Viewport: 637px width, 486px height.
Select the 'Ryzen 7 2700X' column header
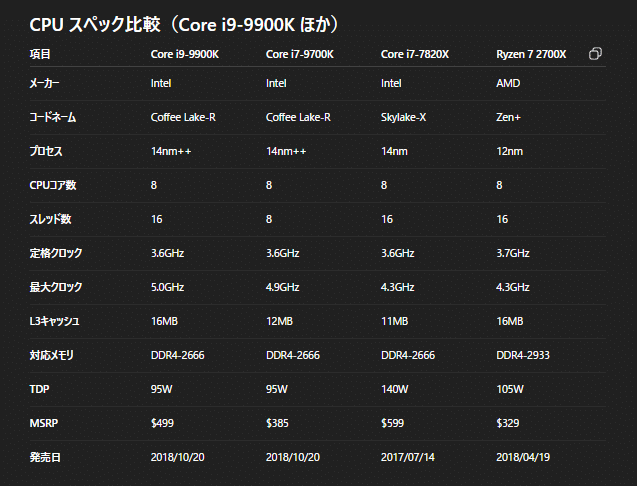pos(531,54)
